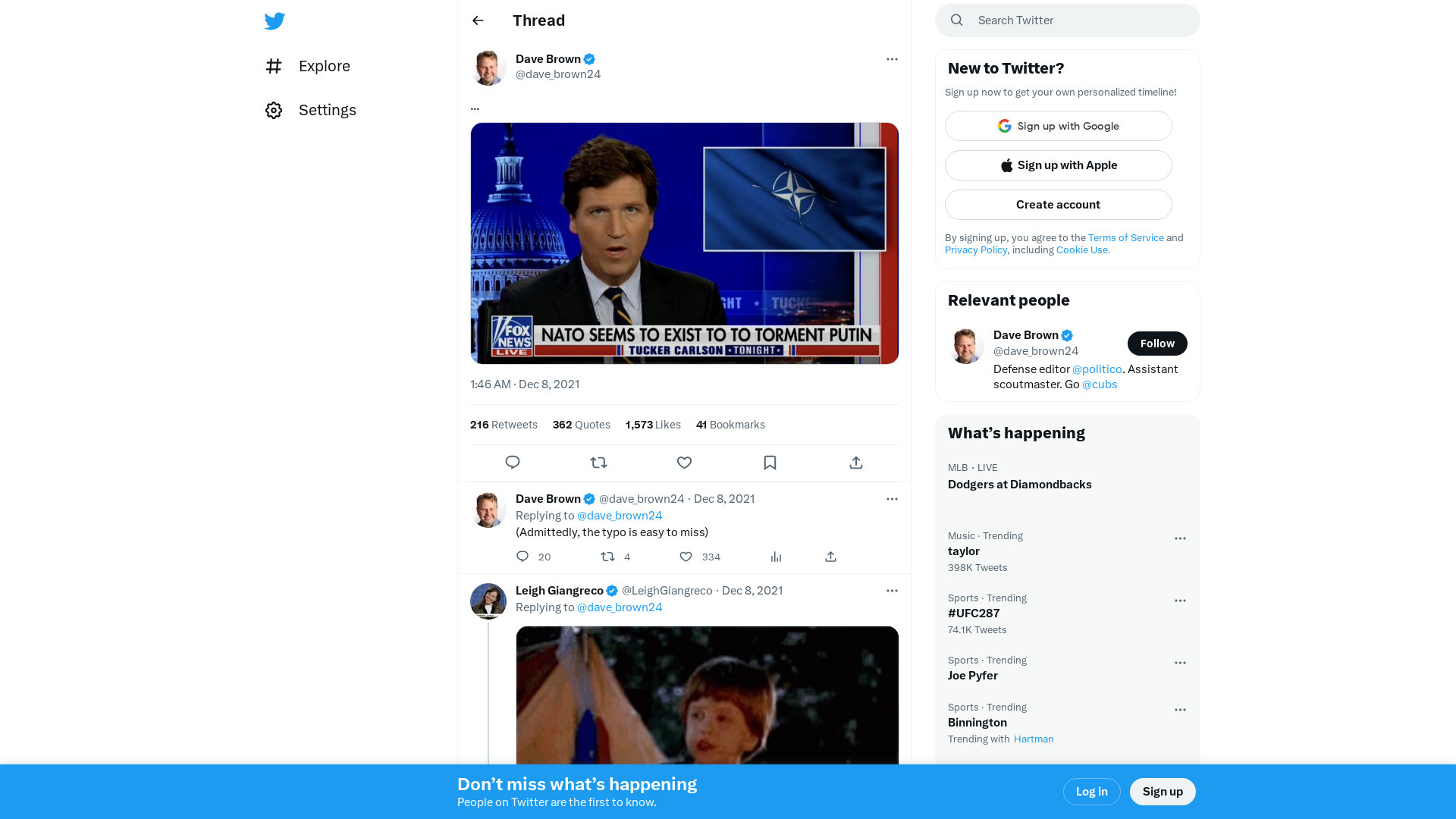Reply to the main tweet

(x=513, y=463)
